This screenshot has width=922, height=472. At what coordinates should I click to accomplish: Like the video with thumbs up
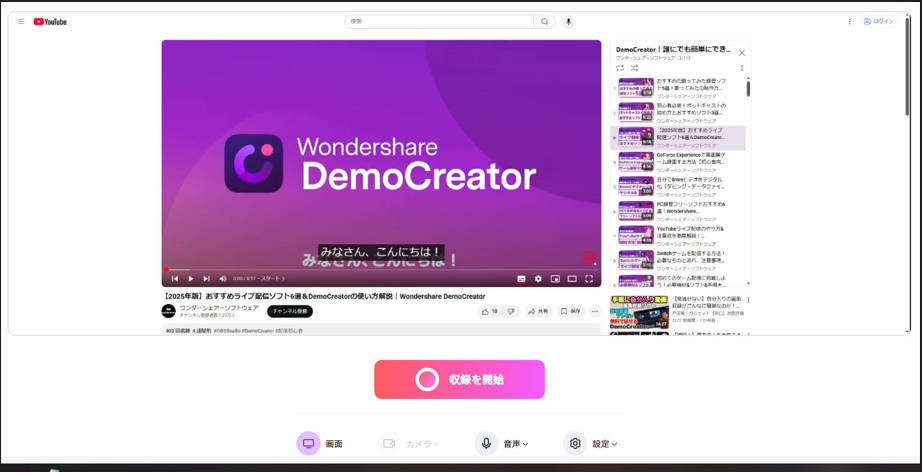pyautogui.click(x=489, y=311)
